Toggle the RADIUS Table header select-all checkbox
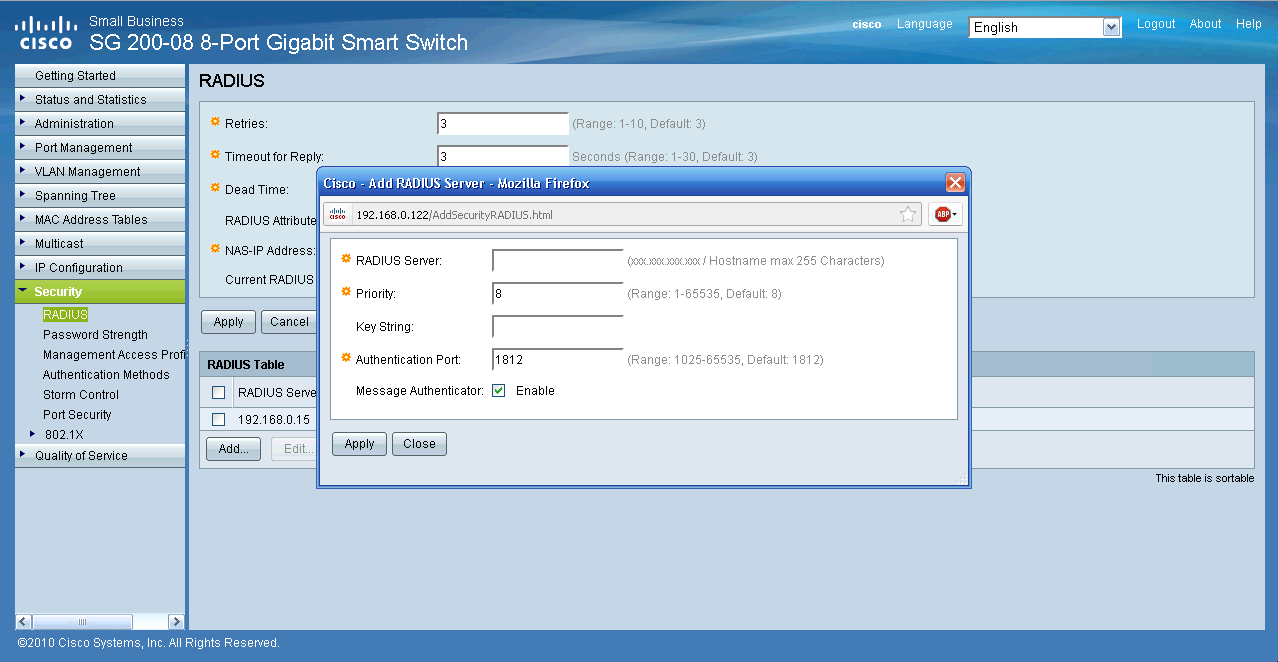The height and width of the screenshot is (662, 1278). tap(218, 393)
